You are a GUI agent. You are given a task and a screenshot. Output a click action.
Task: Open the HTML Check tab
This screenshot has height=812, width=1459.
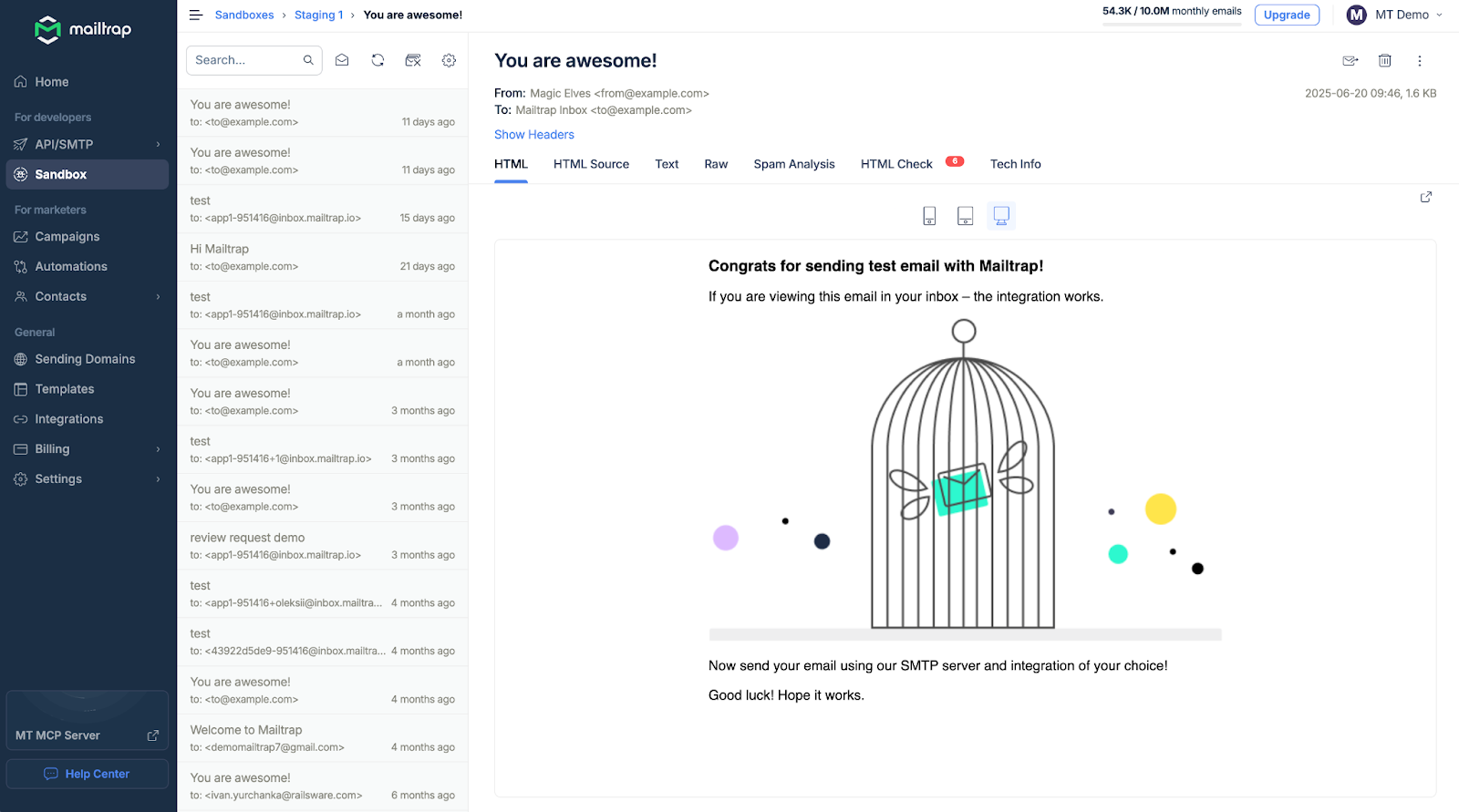click(x=896, y=164)
